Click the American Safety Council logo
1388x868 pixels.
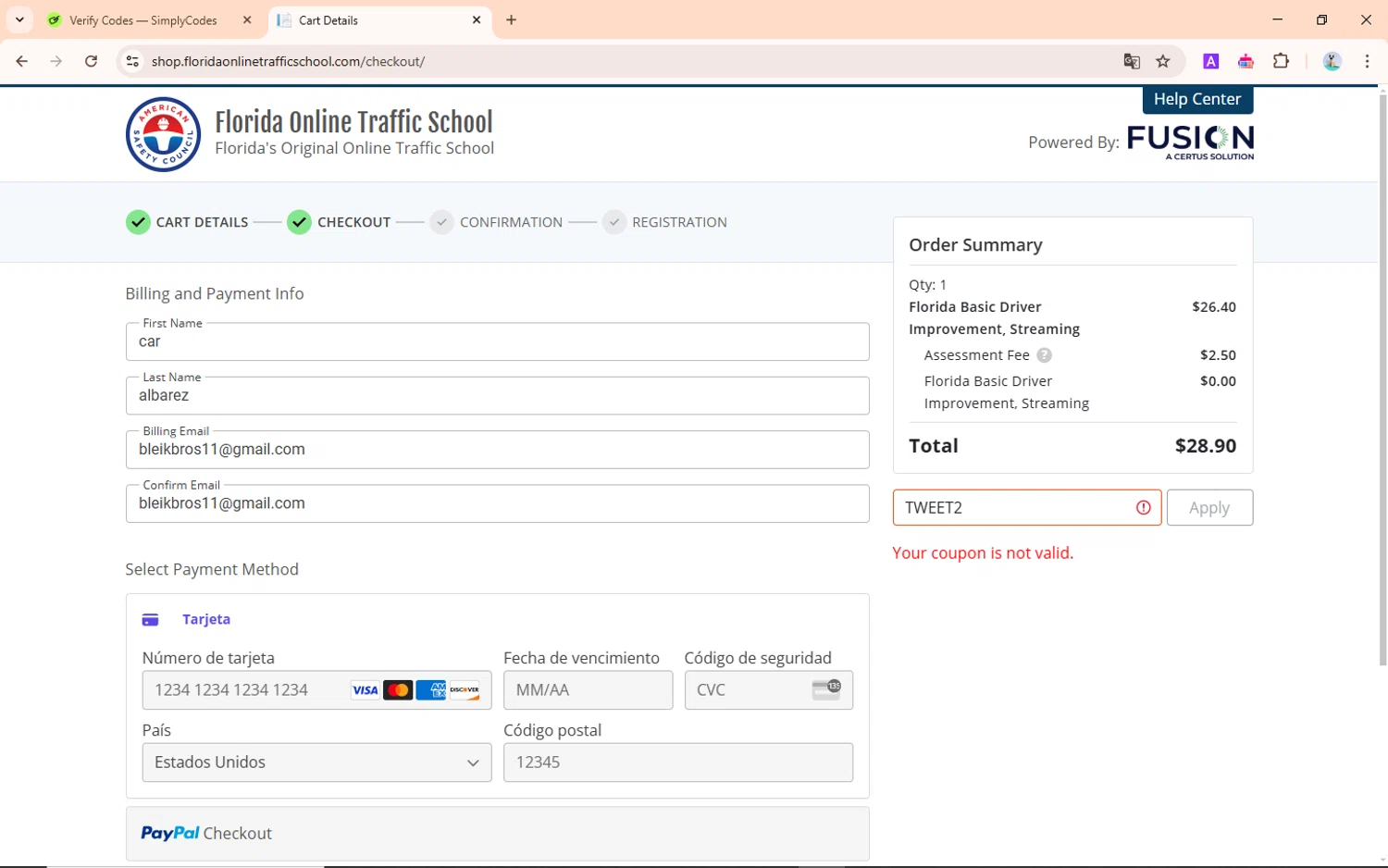click(x=163, y=134)
